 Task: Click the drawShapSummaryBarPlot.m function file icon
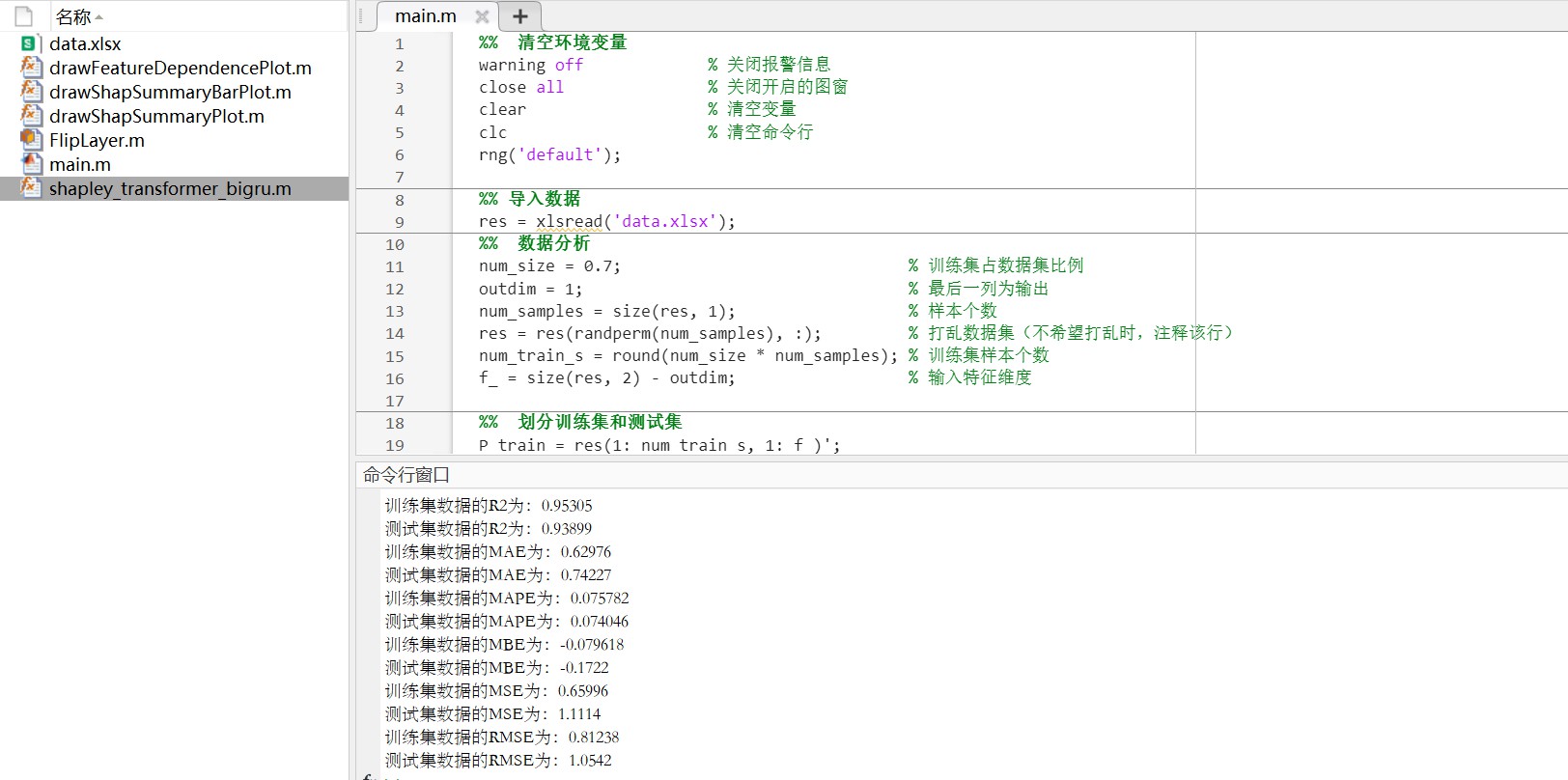(x=31, y=92)
